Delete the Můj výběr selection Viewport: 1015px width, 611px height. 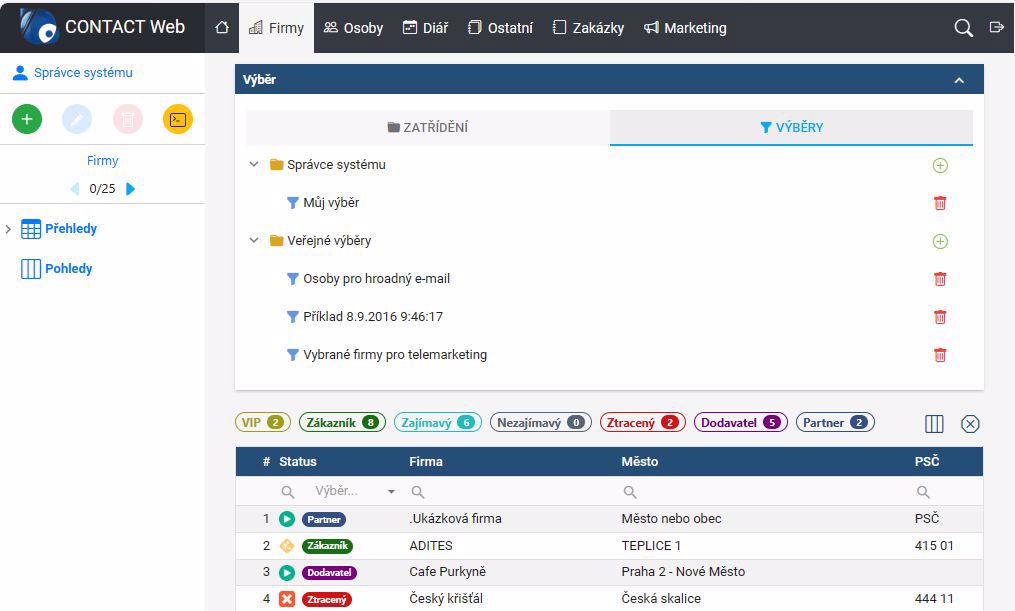(x=940, y=203)
